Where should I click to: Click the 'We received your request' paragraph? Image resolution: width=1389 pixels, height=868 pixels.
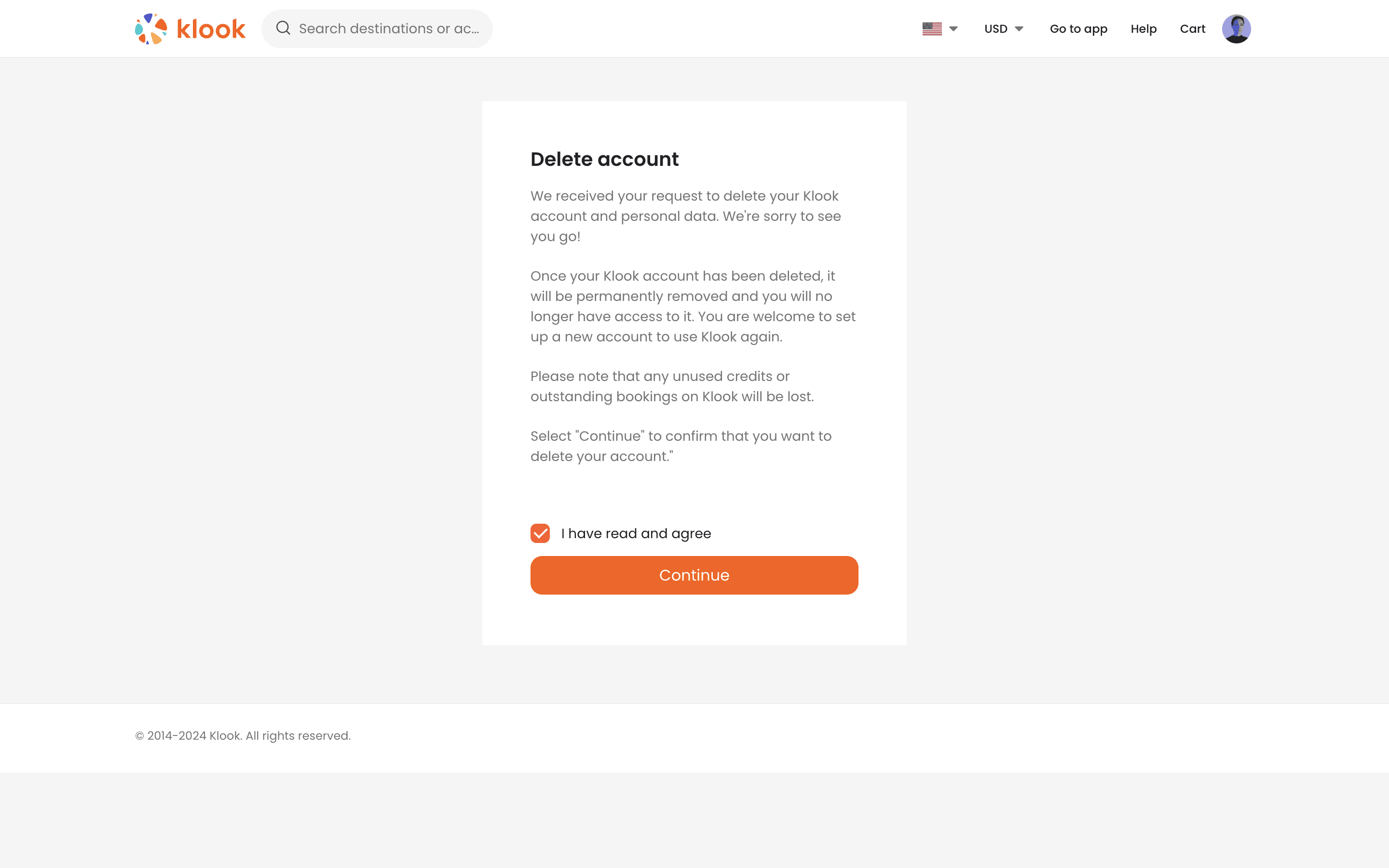coord(685,216)
